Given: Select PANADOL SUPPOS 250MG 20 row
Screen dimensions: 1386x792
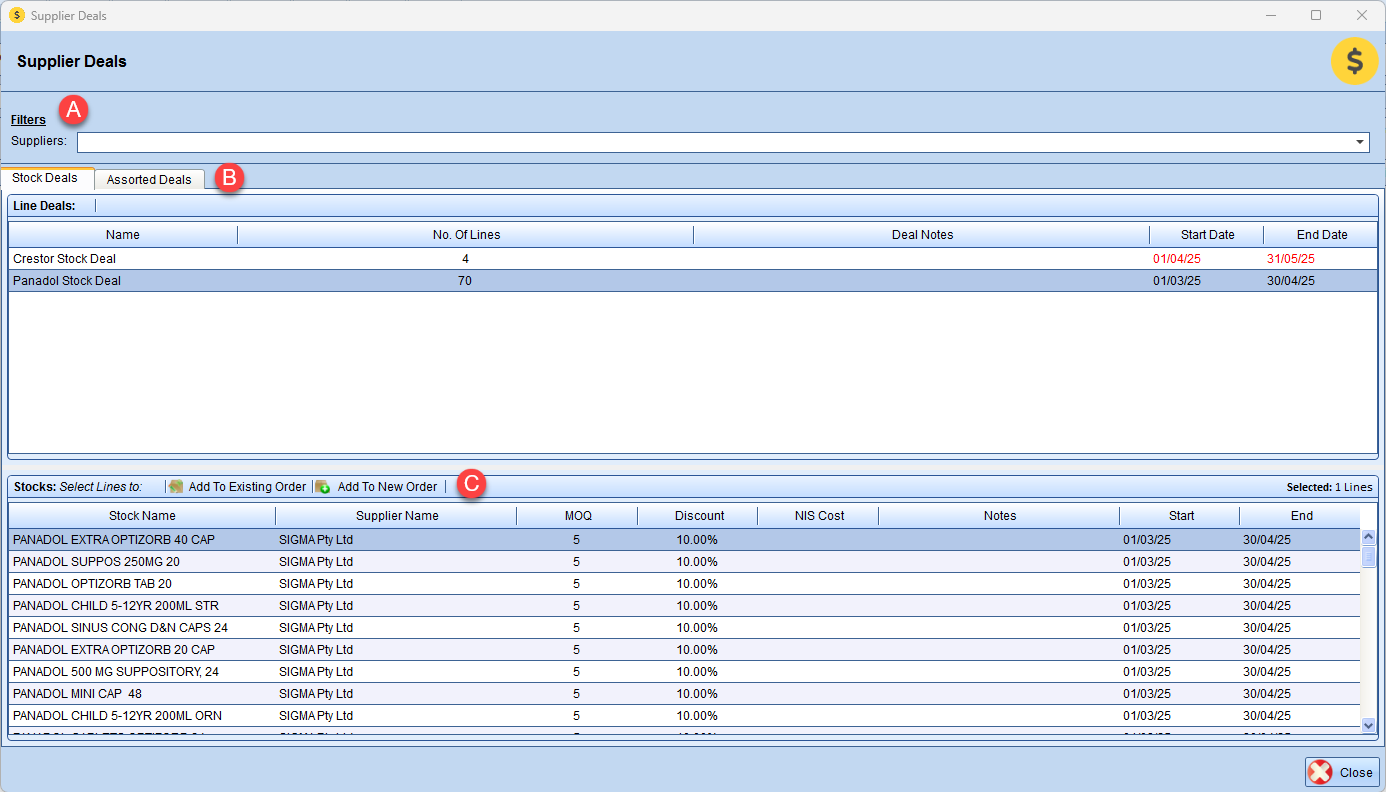Looking at the screenshot, I should [96, 562].
